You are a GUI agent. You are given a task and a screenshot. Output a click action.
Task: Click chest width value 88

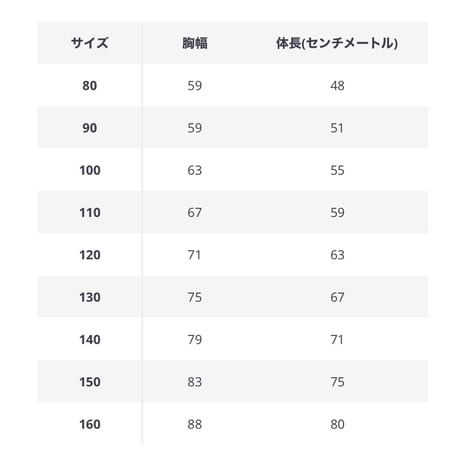(x=195, y=424)
